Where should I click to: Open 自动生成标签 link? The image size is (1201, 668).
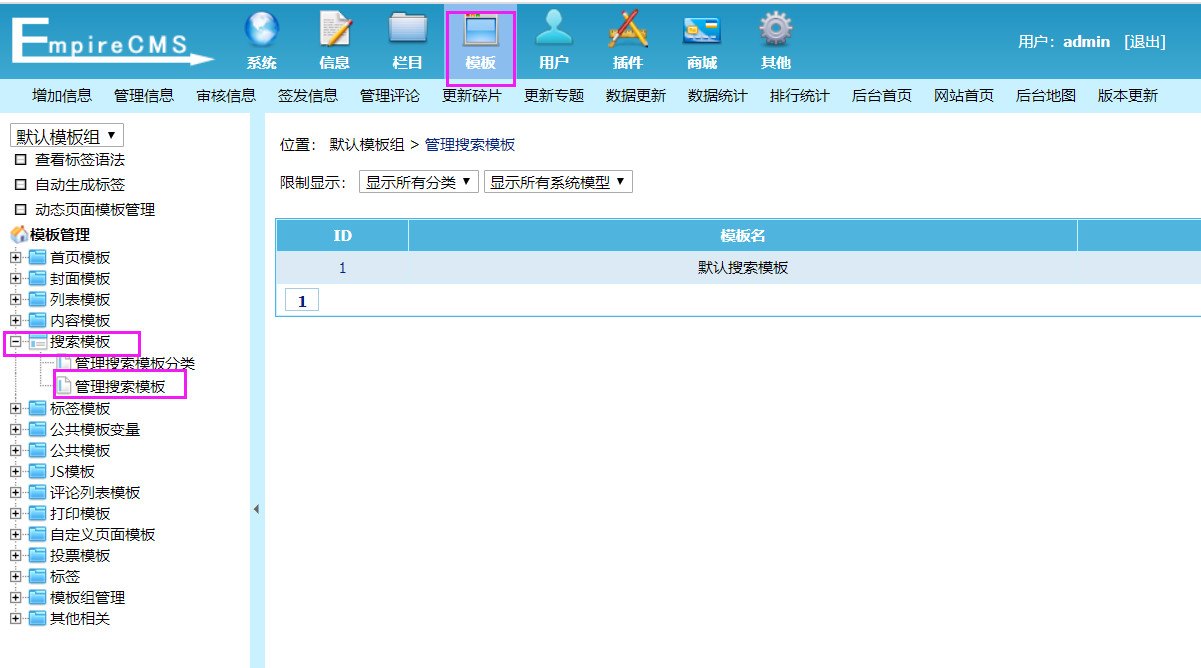80,185
